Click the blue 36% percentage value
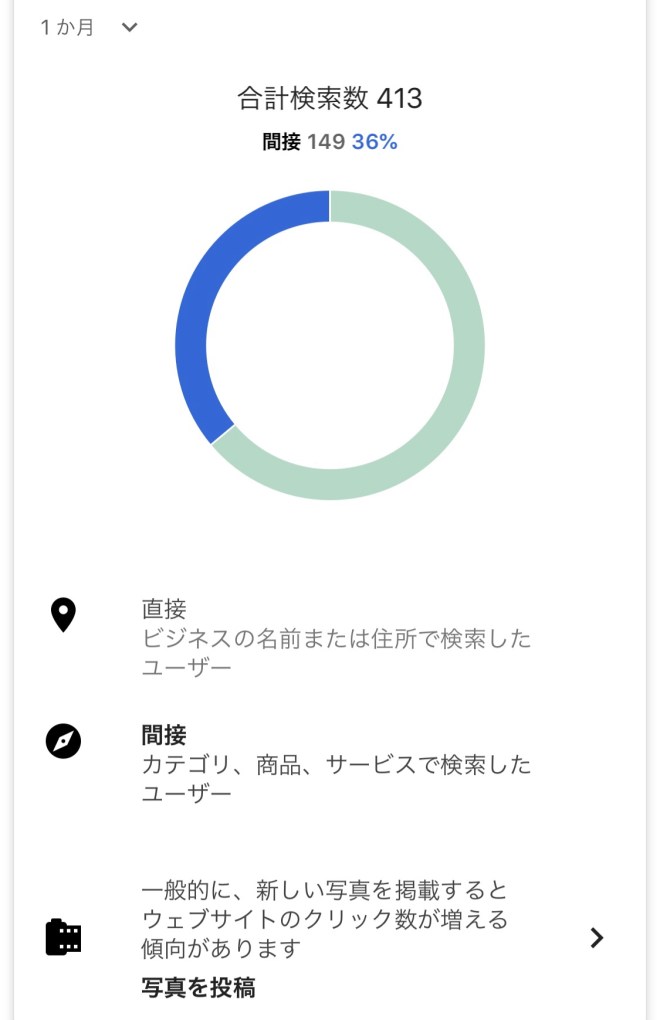 click(374, 142)
